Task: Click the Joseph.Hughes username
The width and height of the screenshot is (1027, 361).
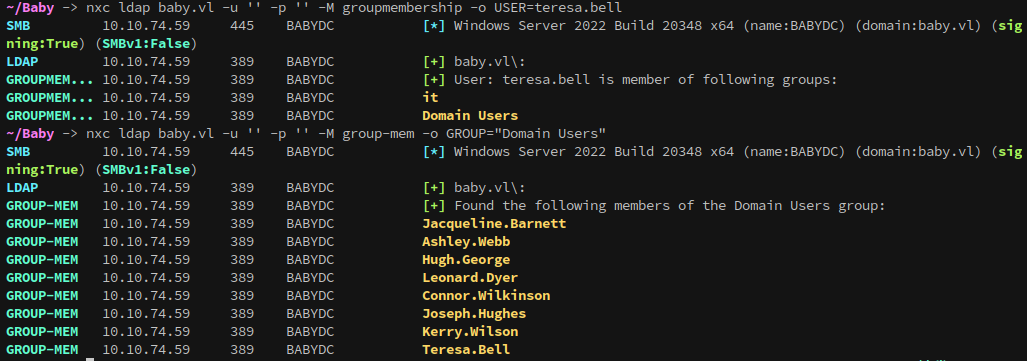Action: coord(474,314)
